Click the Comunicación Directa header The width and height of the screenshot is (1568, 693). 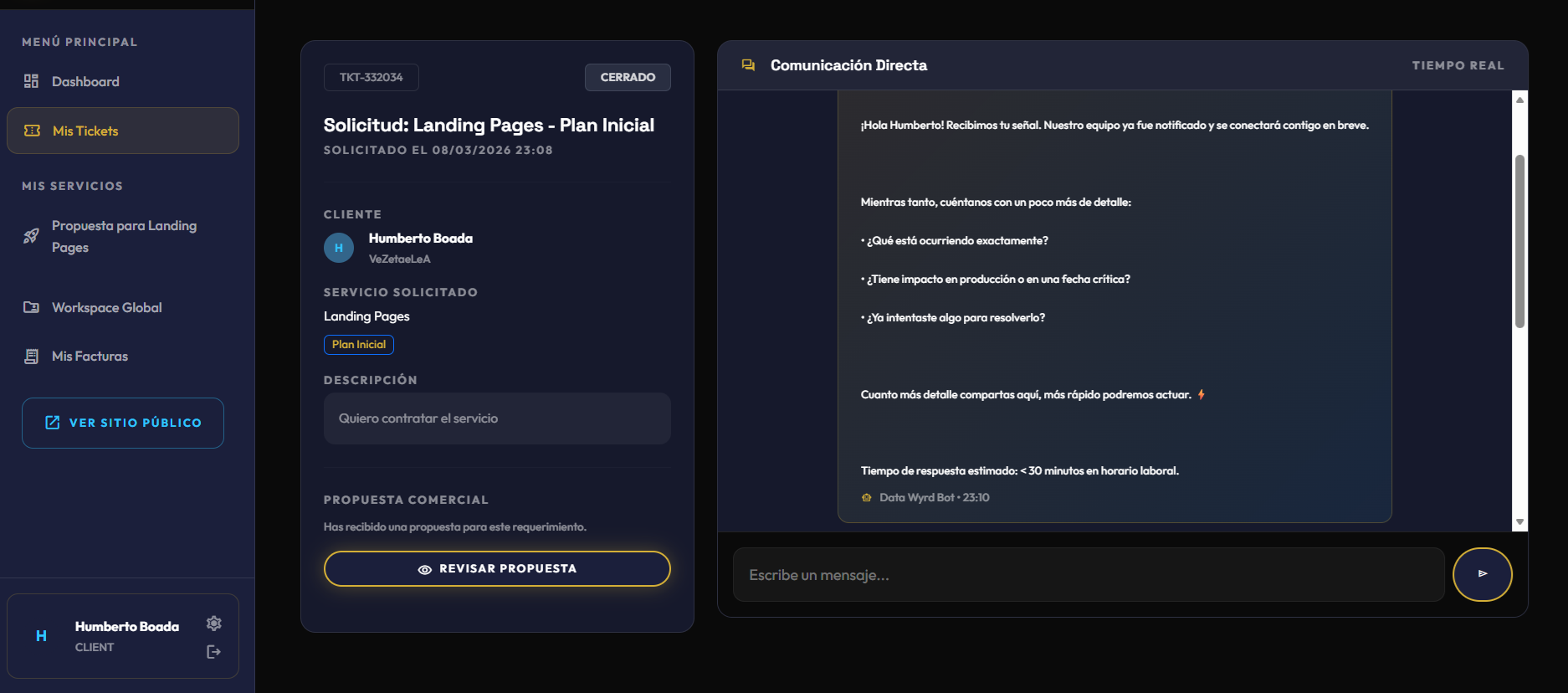point(848,65)
